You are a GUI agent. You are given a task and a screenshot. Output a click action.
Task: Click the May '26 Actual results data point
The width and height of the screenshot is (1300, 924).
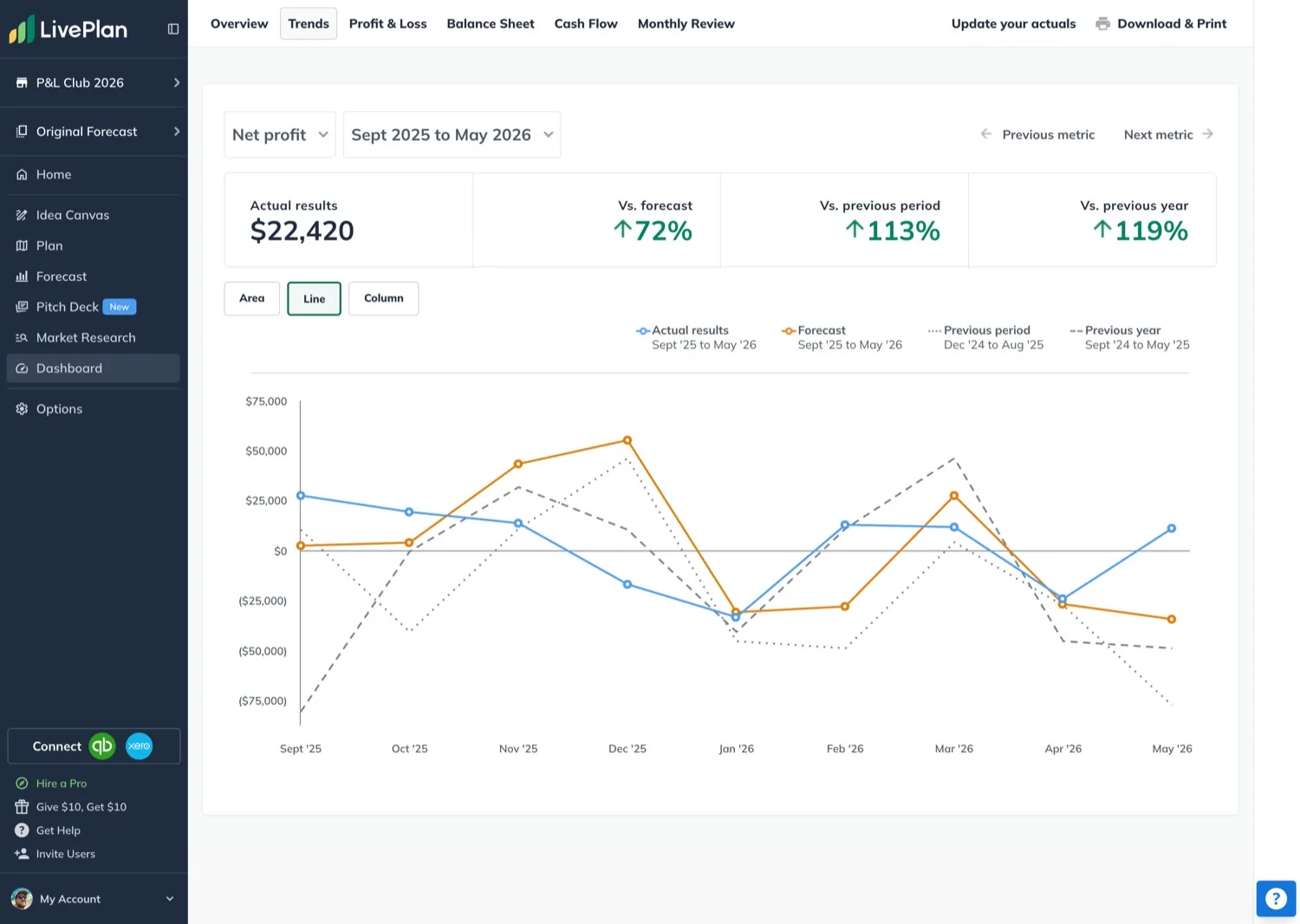pyautogui.click(x=1172, y=528)
